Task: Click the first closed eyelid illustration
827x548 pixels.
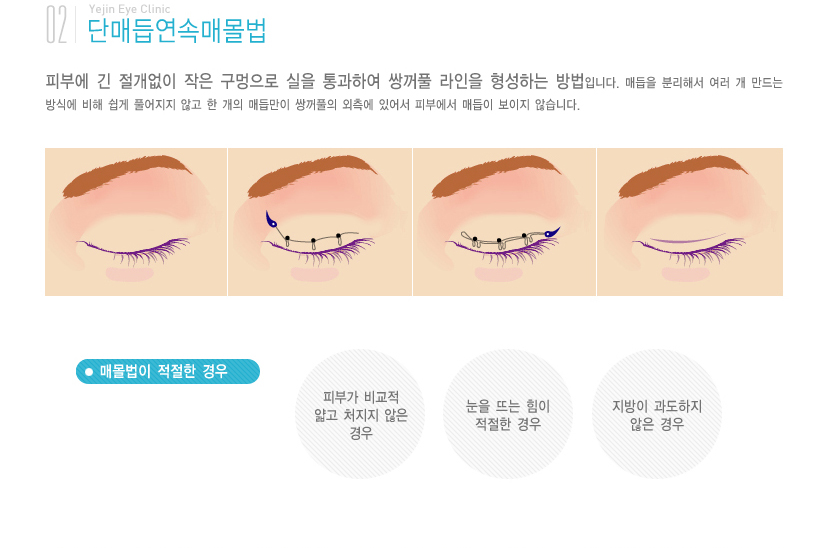Action: tap(136, 222)
